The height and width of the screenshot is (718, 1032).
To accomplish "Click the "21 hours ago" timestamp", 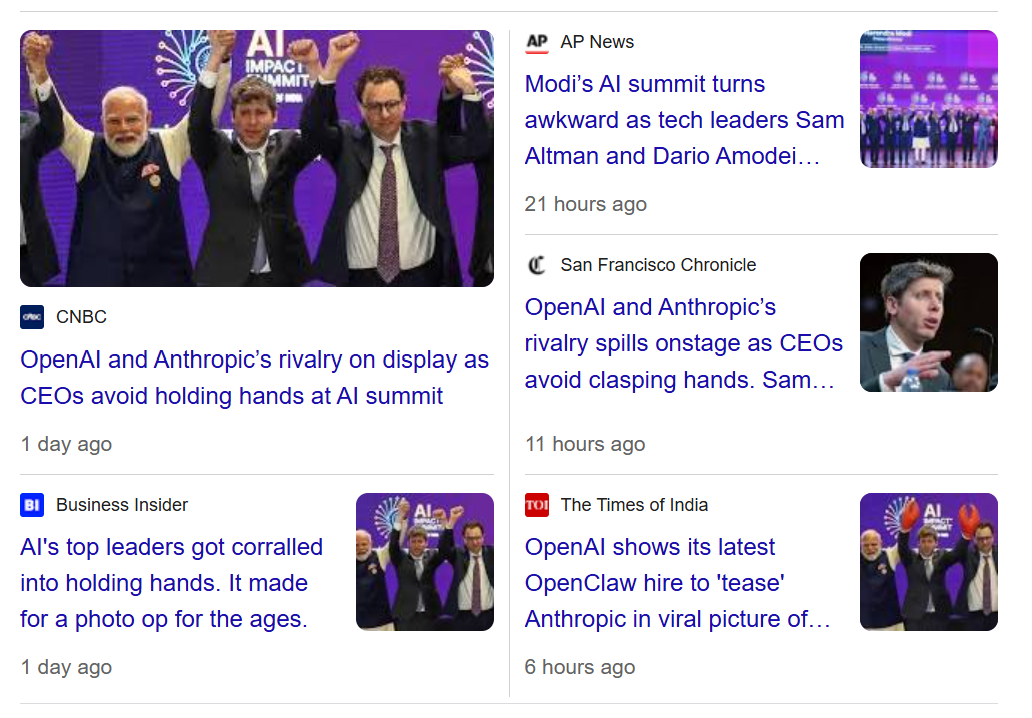I will 585,204.
